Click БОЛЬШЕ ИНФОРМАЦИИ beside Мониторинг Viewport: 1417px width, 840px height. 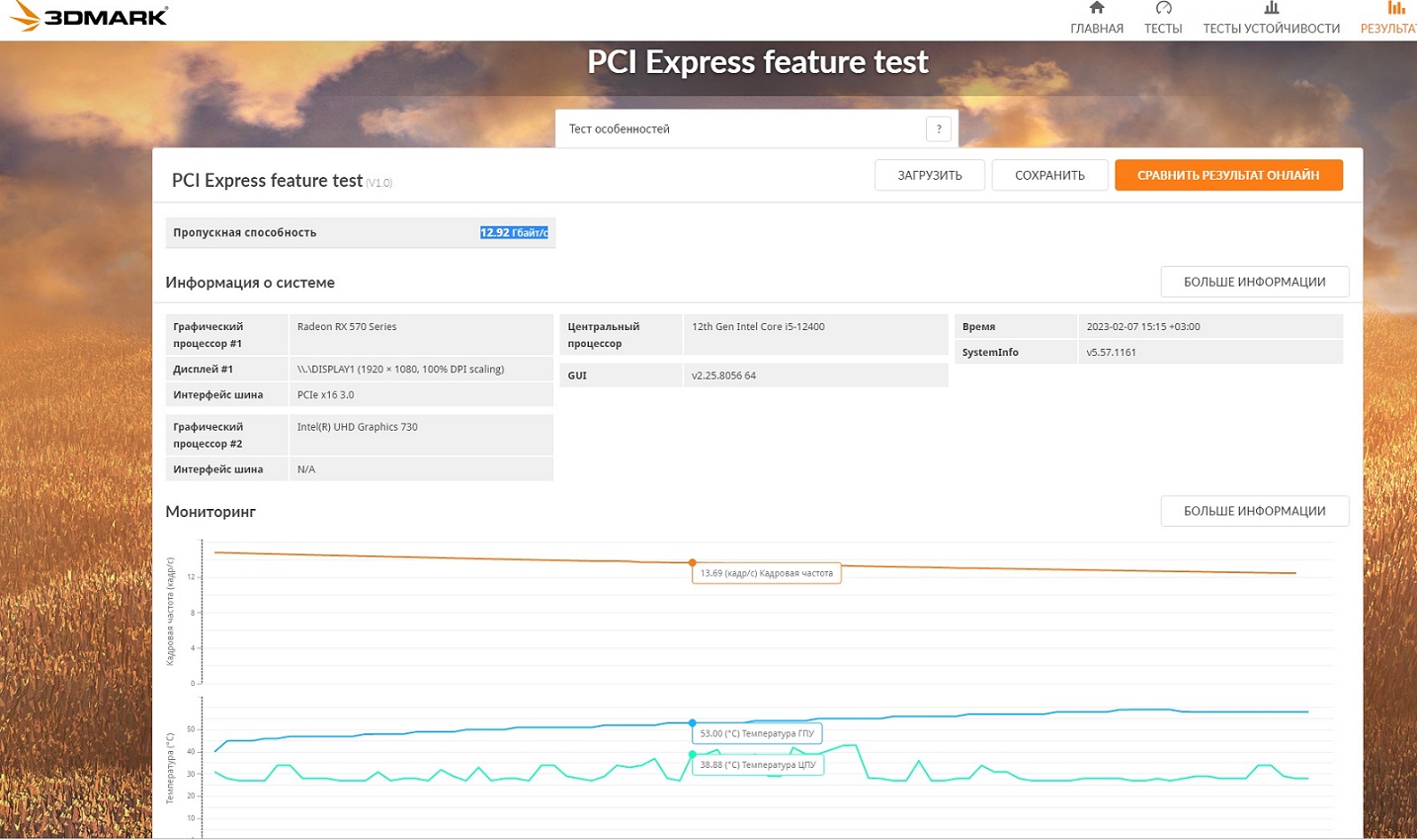(1254, 511)
